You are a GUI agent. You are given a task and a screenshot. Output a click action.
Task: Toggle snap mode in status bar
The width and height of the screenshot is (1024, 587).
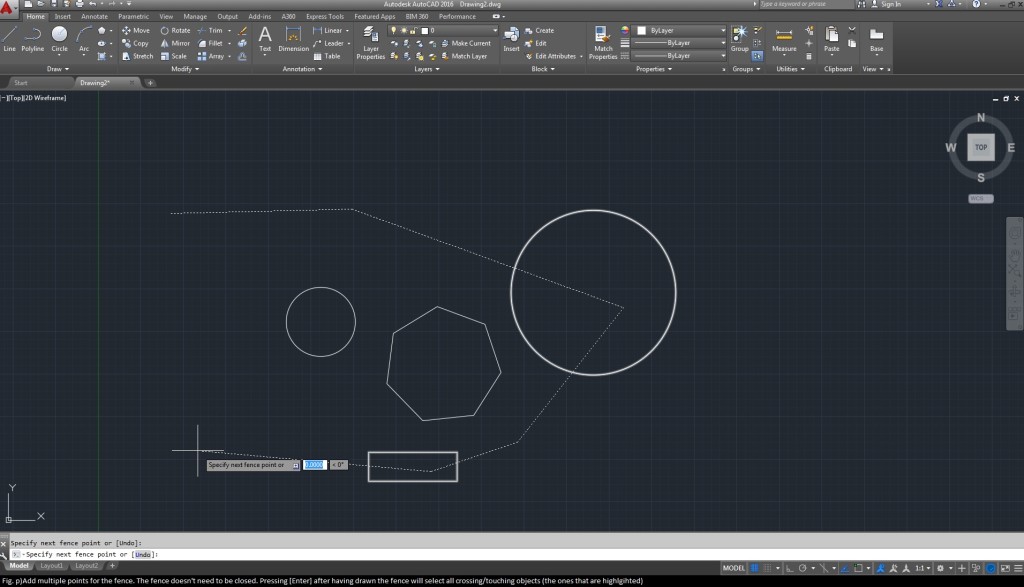(x=768, y=567)
